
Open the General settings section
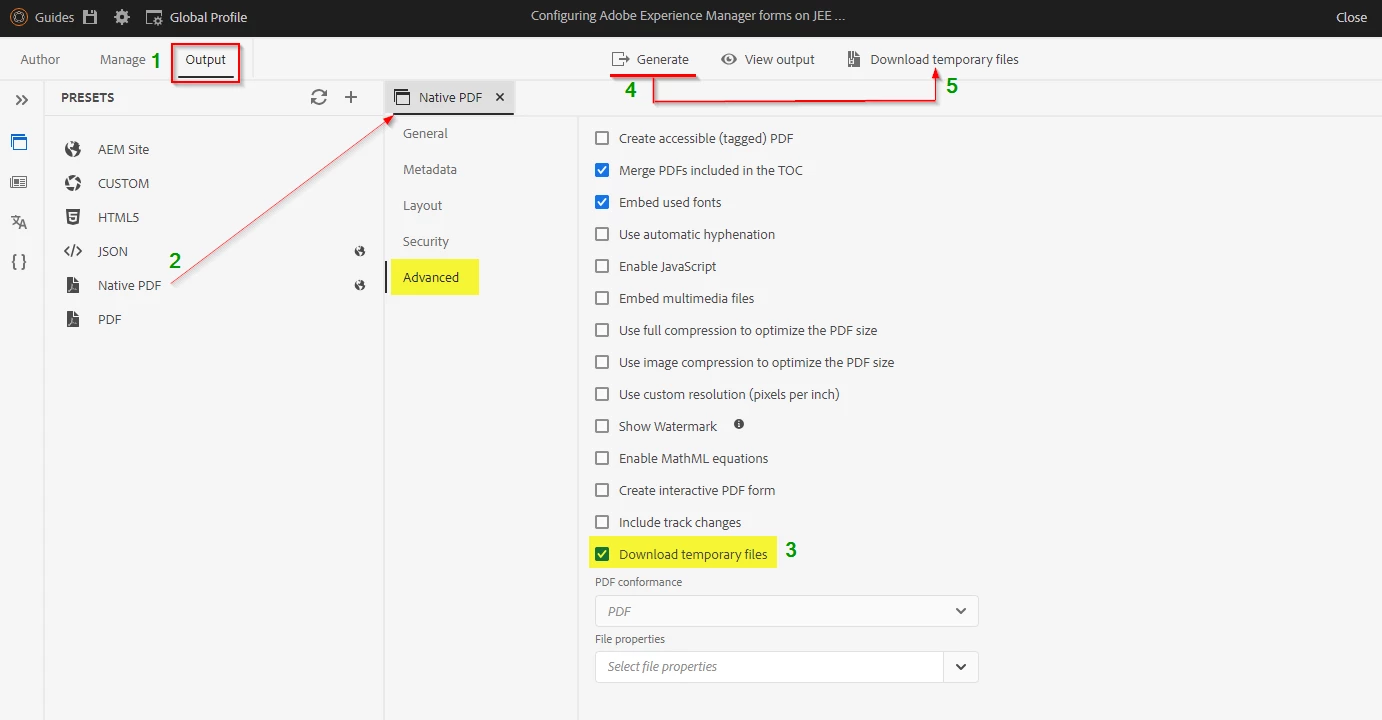426,133
